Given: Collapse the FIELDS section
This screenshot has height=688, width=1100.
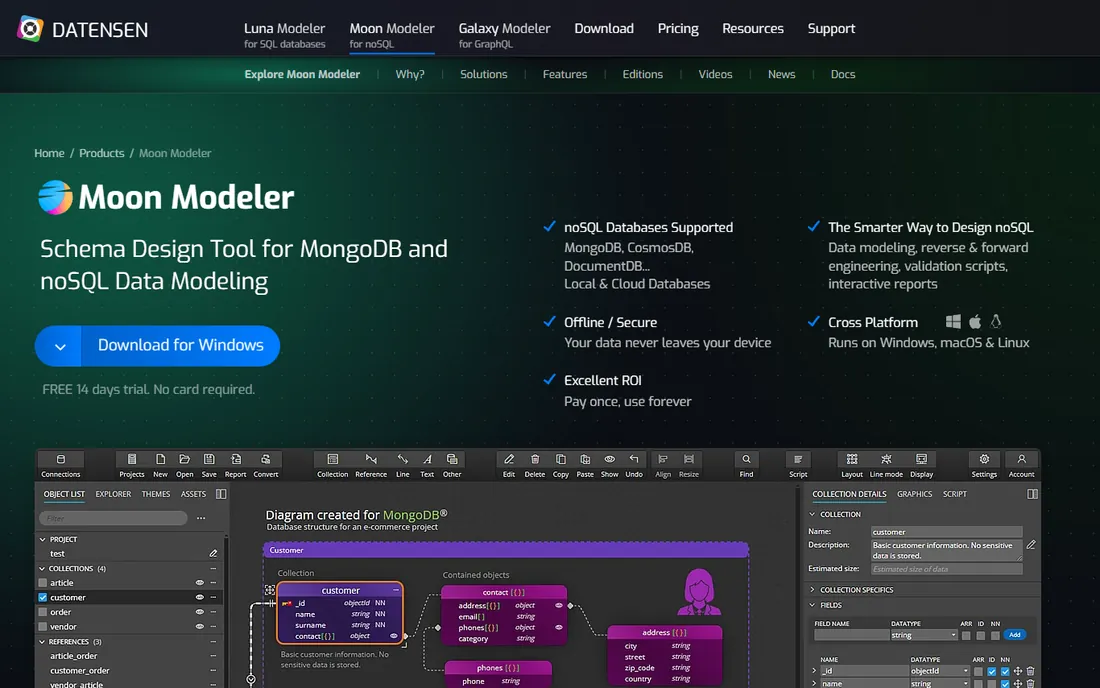Looking at the screenshot, I should (x=812, y=605).
